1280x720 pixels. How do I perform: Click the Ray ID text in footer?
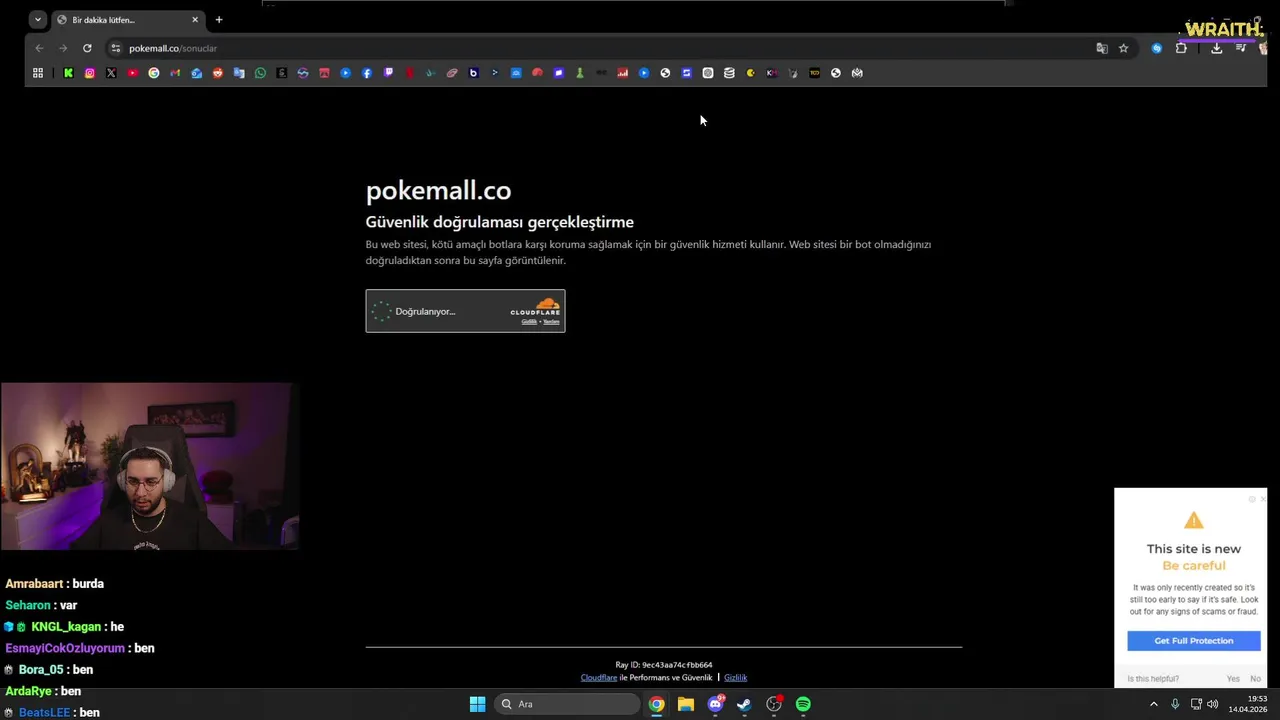[x=664, y=665]
